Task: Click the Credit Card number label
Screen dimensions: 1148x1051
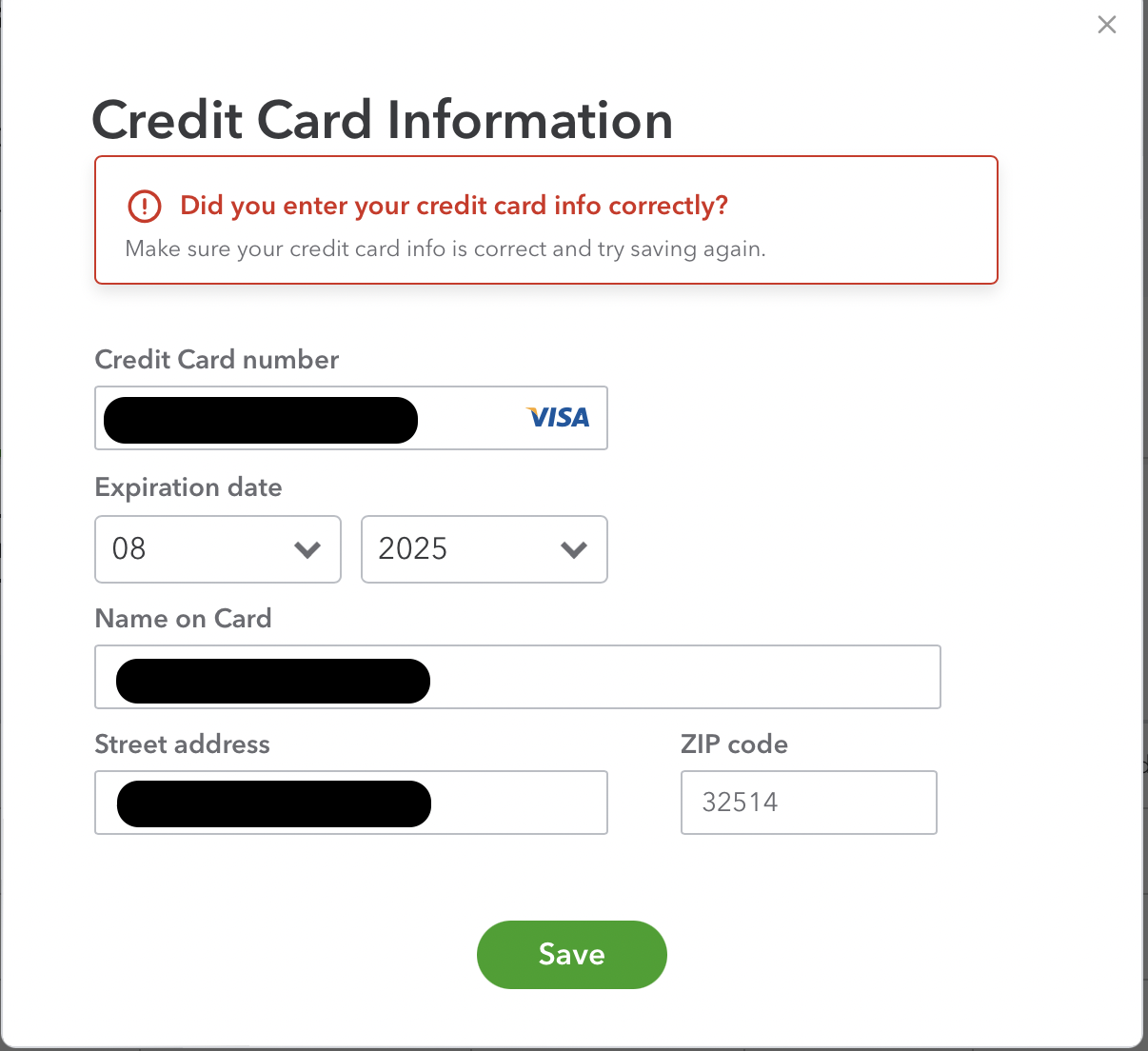Action: tap(217, 360)
